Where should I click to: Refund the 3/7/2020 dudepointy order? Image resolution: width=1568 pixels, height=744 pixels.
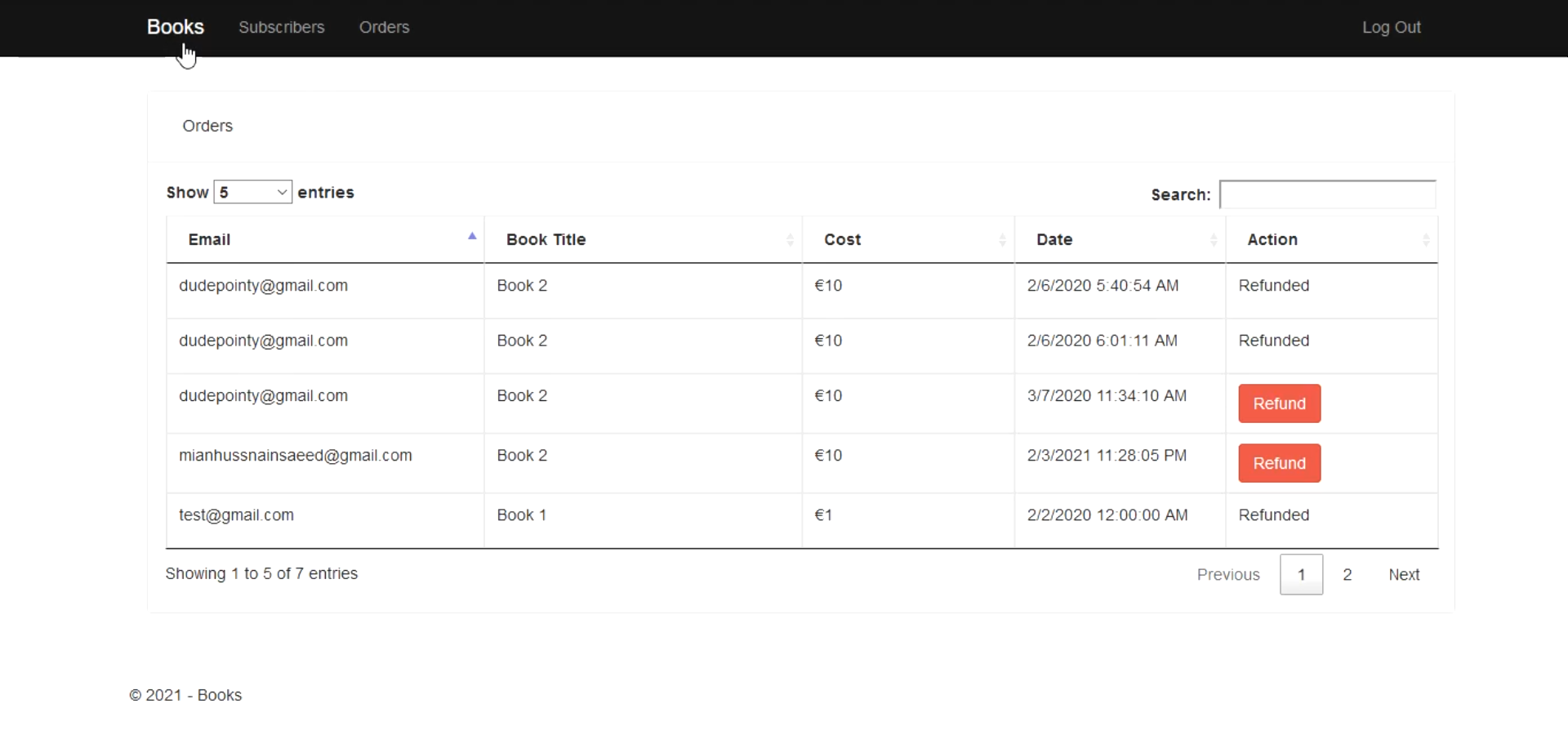(1279, 403)
